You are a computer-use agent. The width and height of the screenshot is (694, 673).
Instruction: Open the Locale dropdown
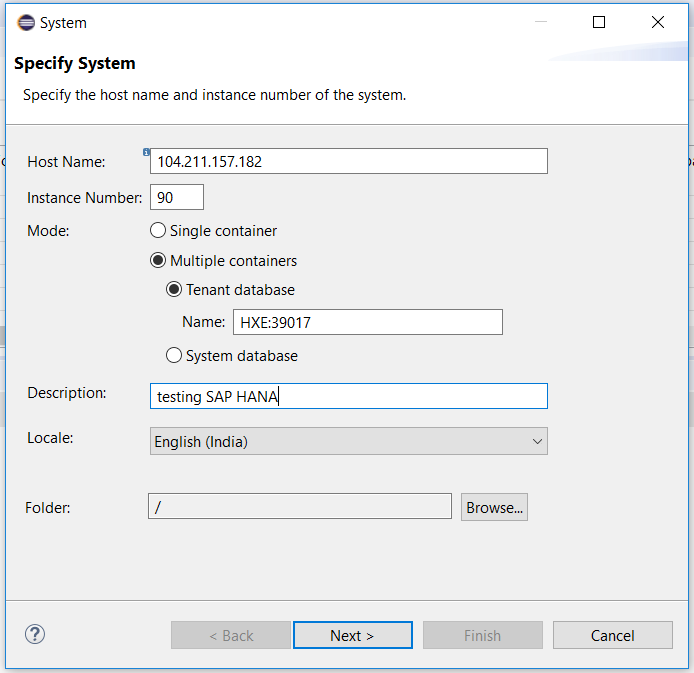(x=348, y=441)
